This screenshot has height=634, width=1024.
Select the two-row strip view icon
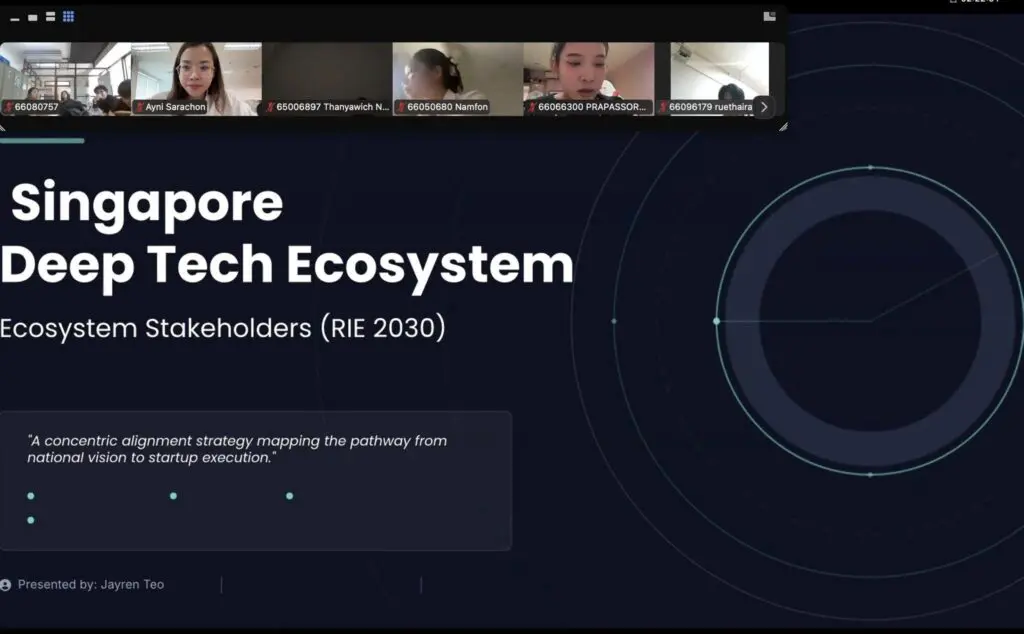[x=50, y=17]
